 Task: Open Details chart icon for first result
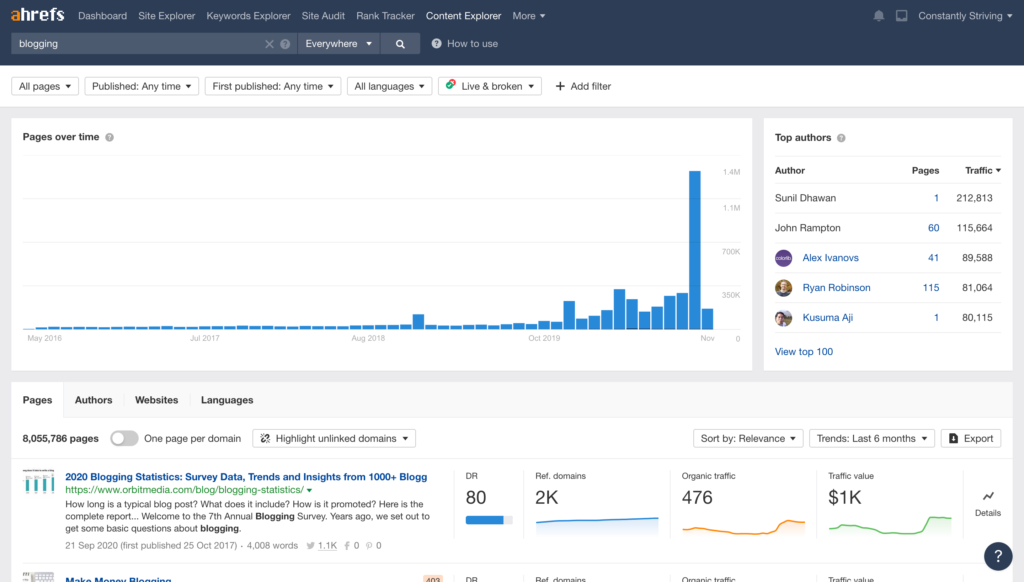[x=987, y=502]
